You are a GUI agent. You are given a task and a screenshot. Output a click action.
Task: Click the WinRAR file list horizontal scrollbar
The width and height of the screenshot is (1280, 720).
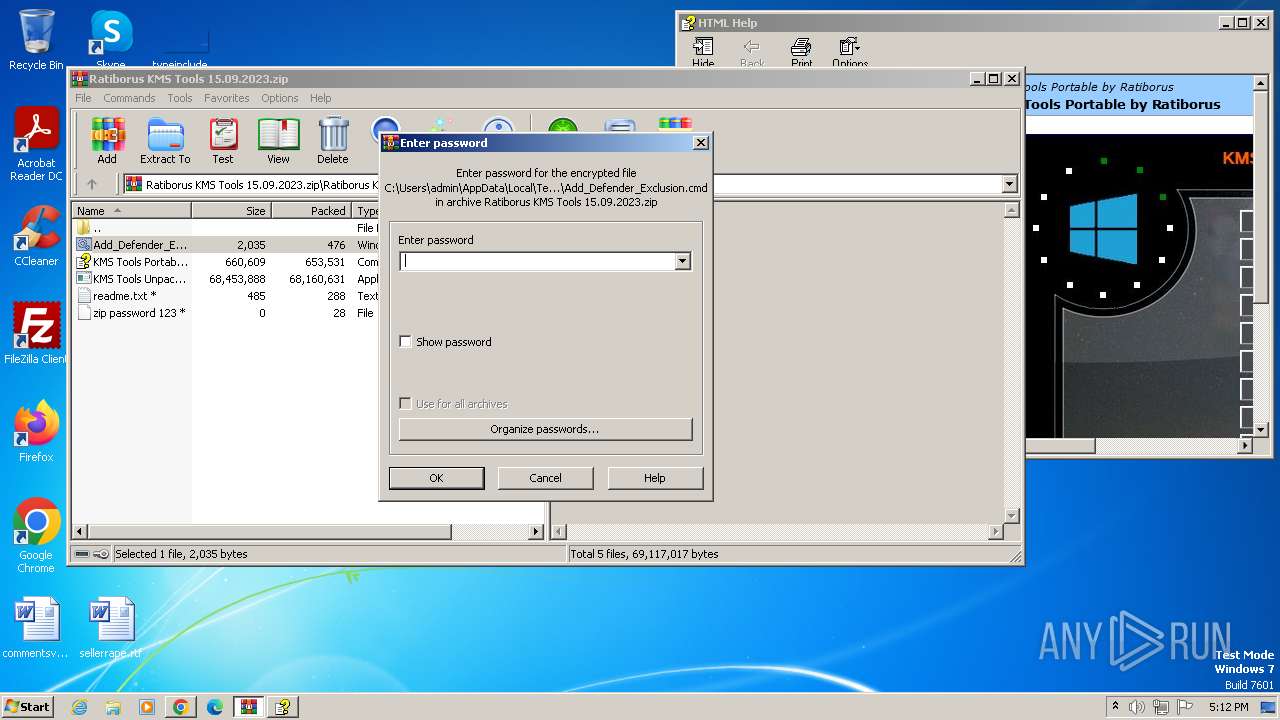(270, 532)
